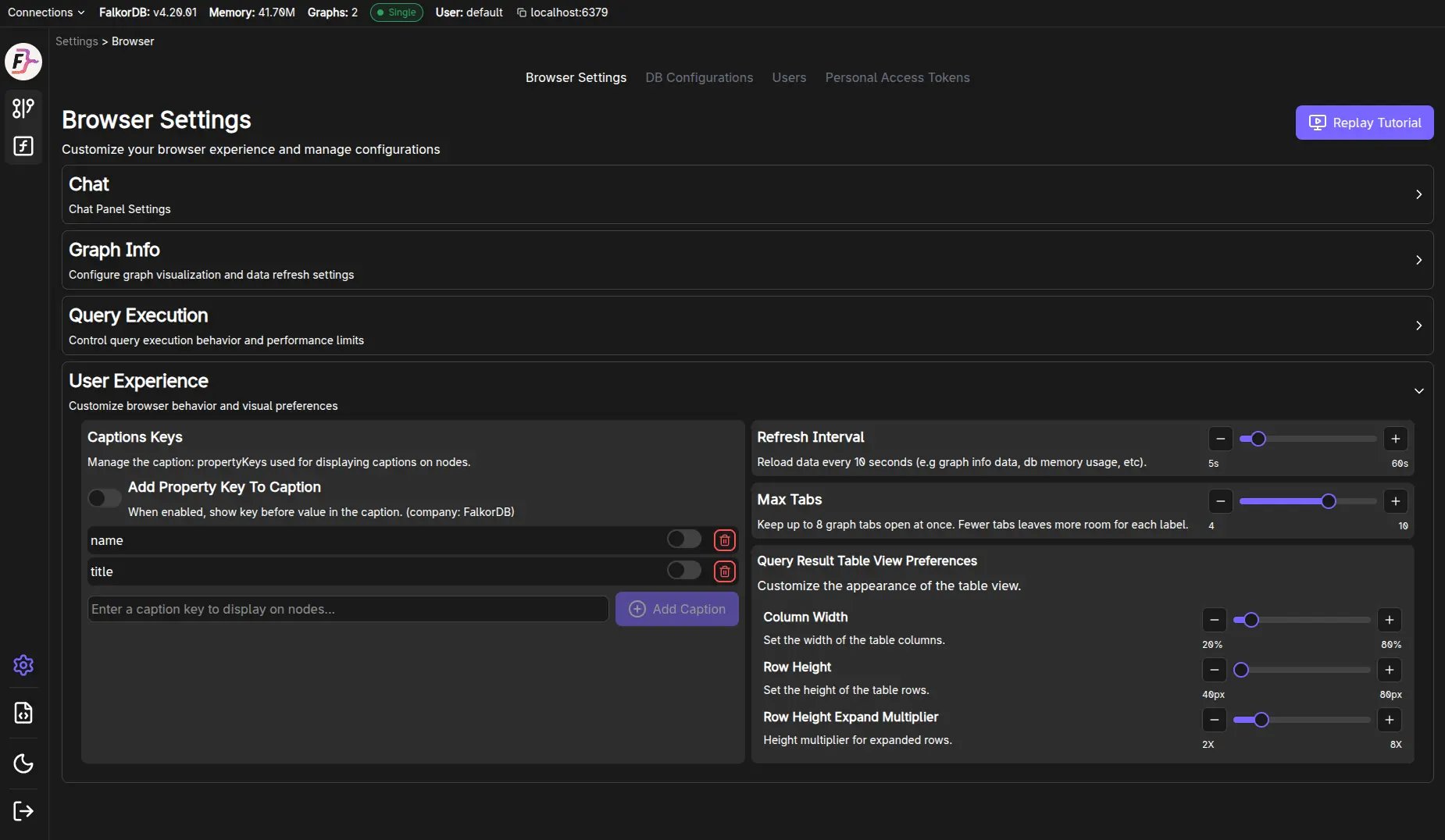Open the Settings gear icon in sidebar
1445x840 pixels.
[23, 665]
